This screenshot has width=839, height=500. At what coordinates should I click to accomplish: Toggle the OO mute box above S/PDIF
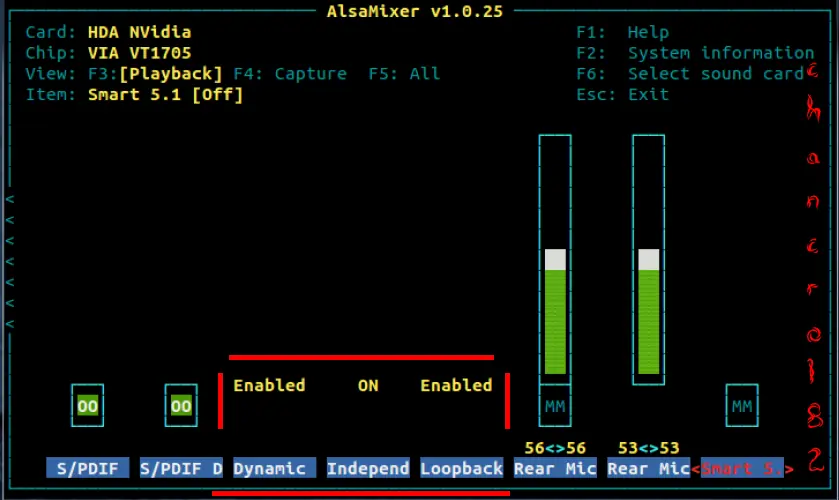coord(87,406)
